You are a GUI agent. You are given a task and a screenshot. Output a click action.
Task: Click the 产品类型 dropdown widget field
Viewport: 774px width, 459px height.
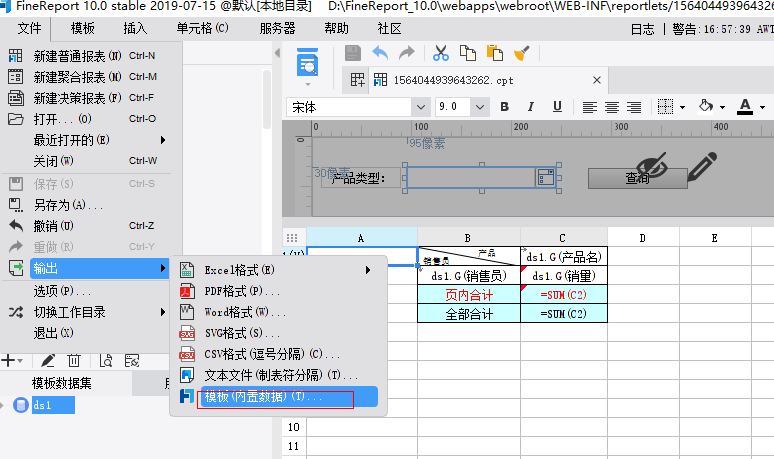click(481, 178)
